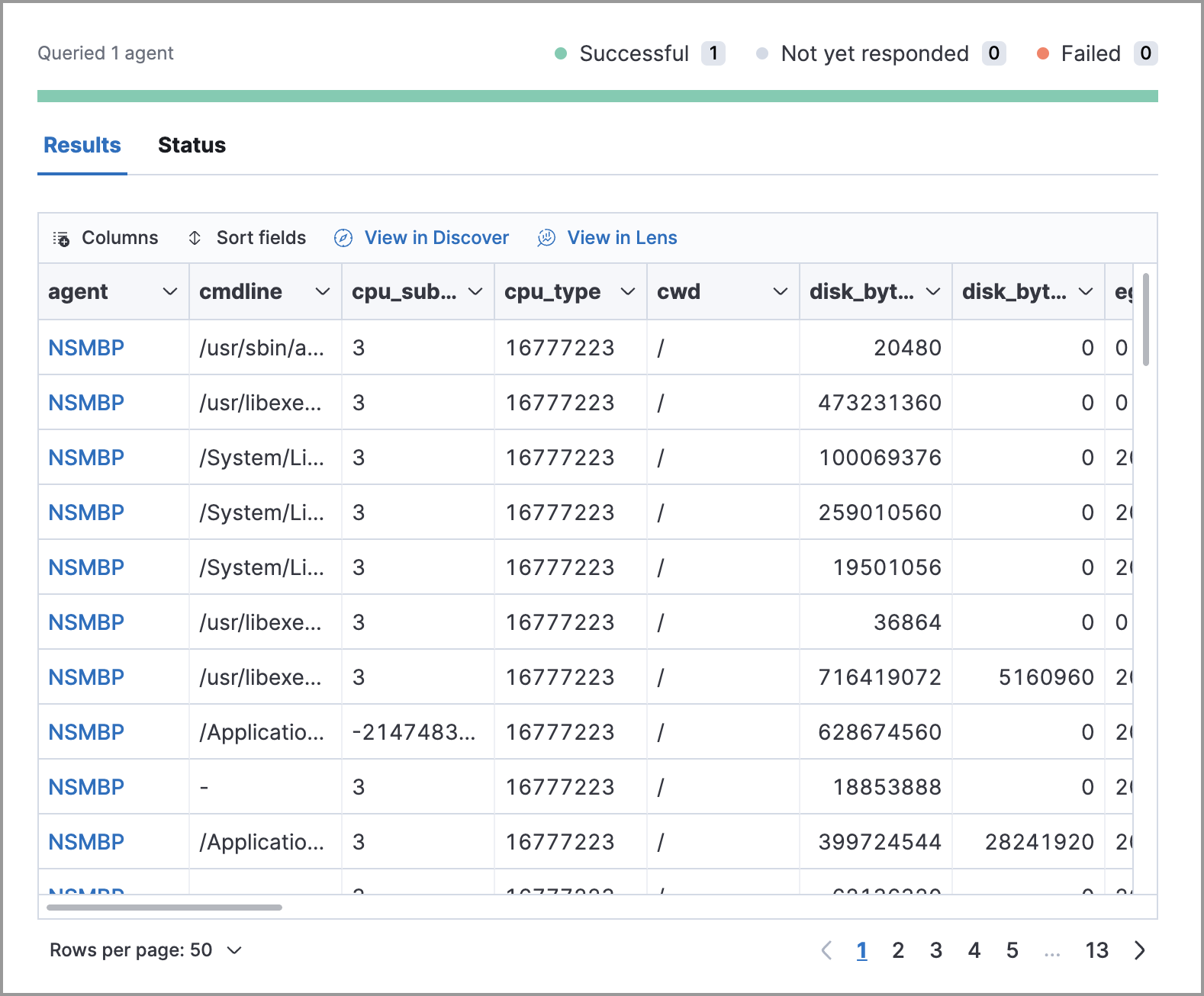Jump to page 13 of results

click(1096, 950)
